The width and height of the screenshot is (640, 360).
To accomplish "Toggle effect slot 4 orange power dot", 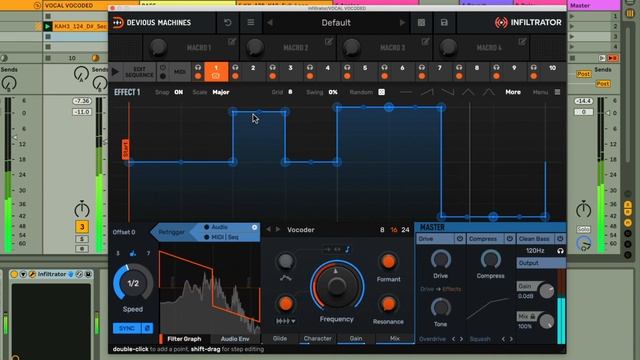I will [310, 76].
